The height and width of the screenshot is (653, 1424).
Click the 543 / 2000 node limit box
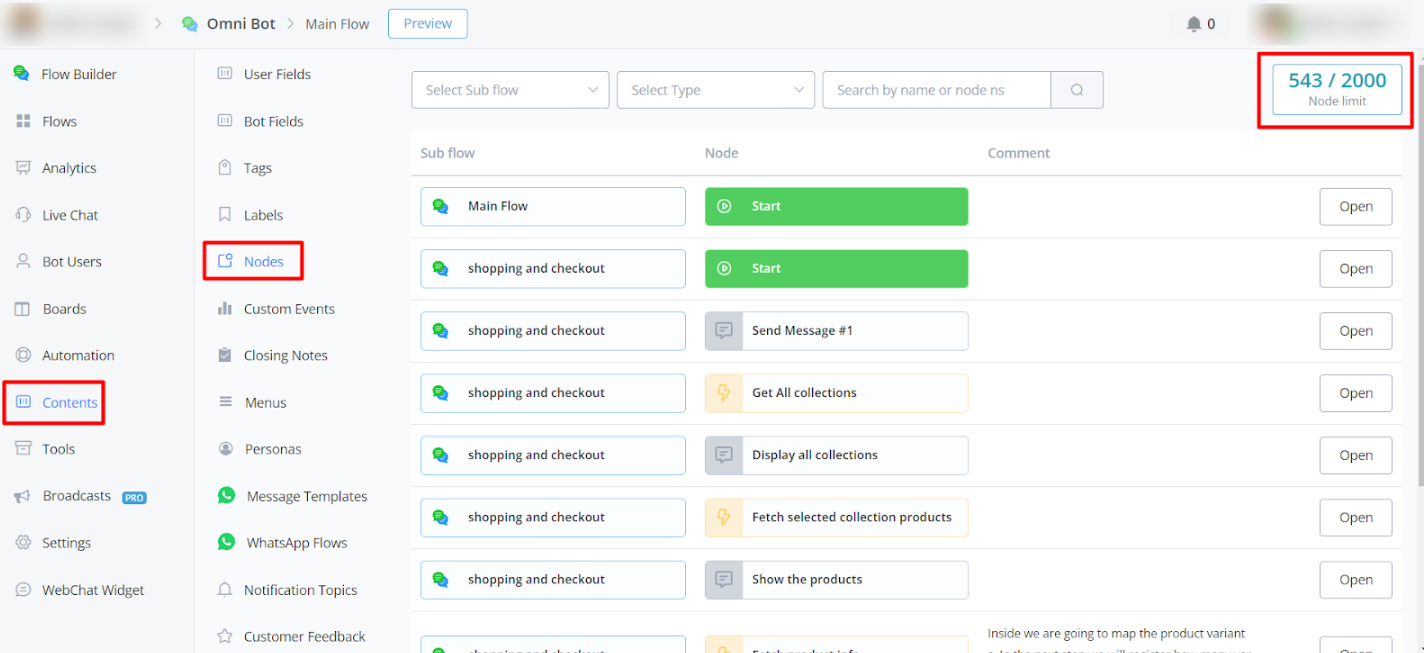click(1337, 90)
